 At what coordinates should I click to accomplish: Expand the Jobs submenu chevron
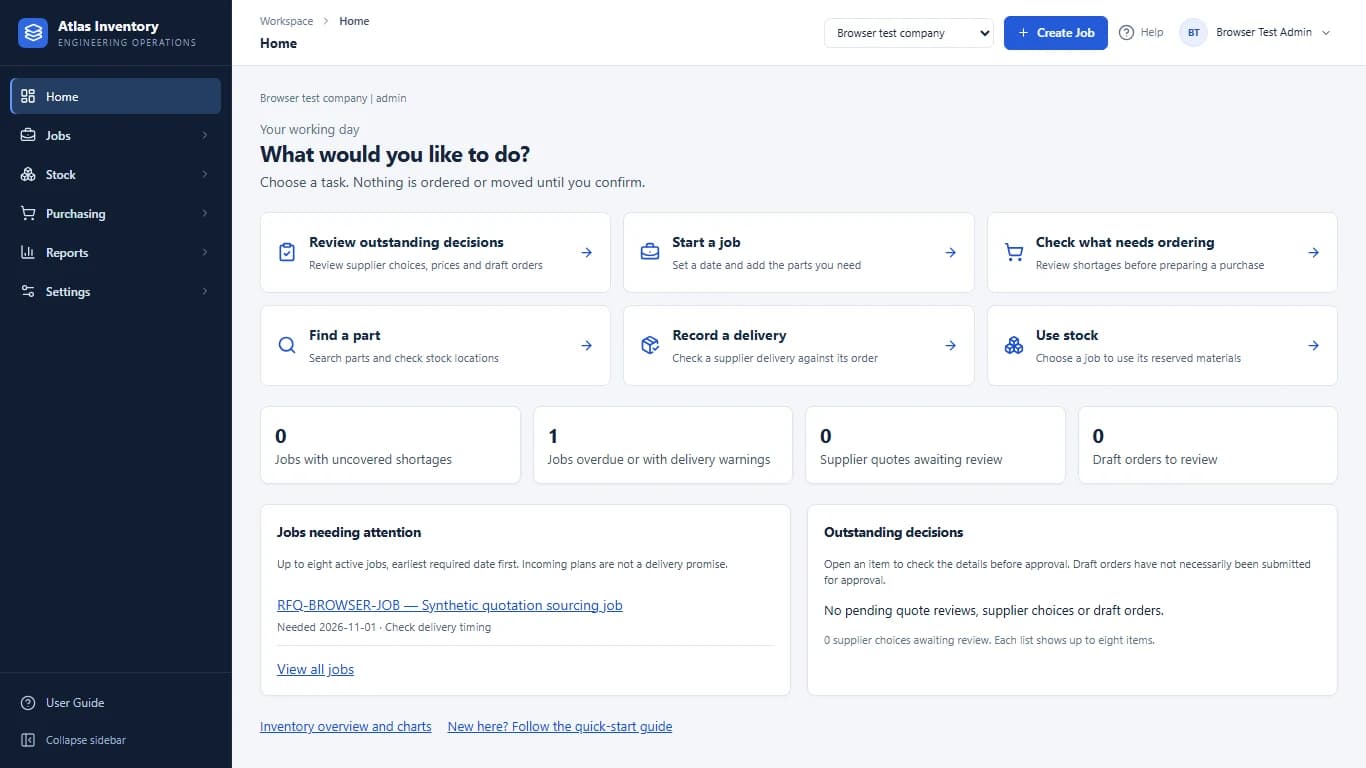(205, 136)
